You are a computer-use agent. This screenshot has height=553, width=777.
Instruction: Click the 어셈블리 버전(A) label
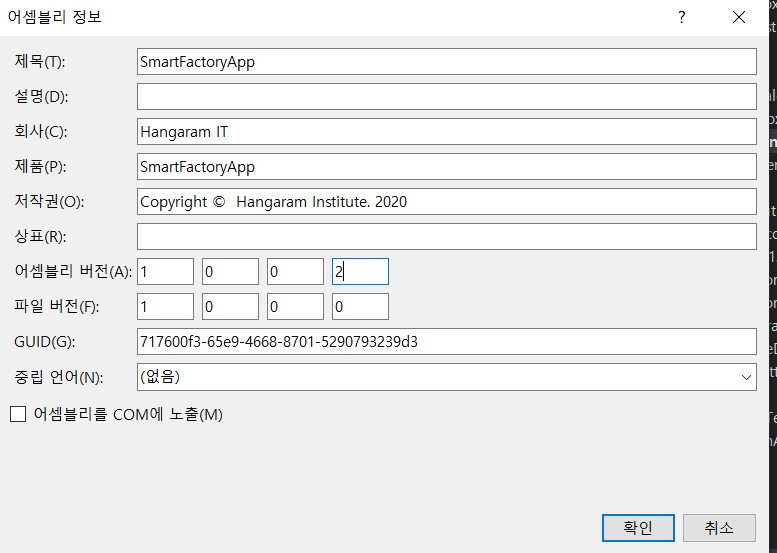pos(73,272)
